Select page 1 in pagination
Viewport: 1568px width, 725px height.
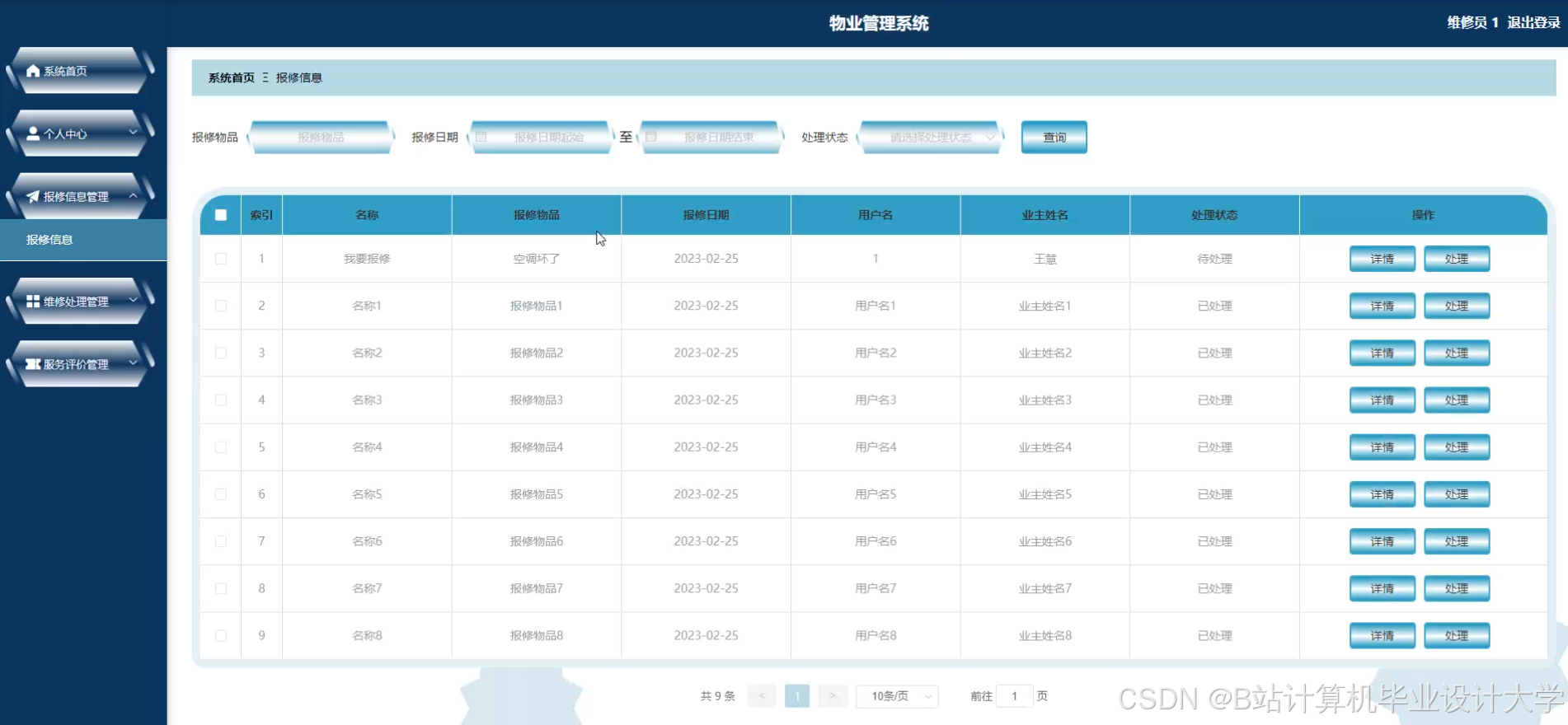[x=797, y=696]
